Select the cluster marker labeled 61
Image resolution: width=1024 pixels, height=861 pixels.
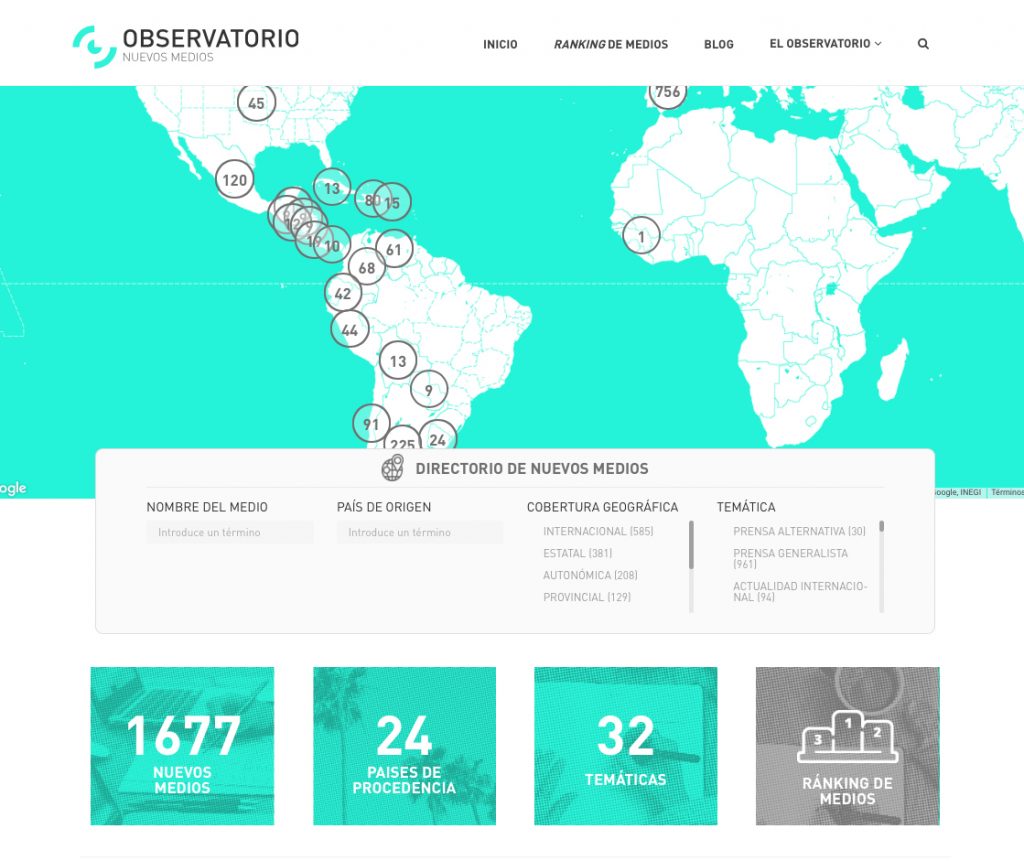(394, 250)
